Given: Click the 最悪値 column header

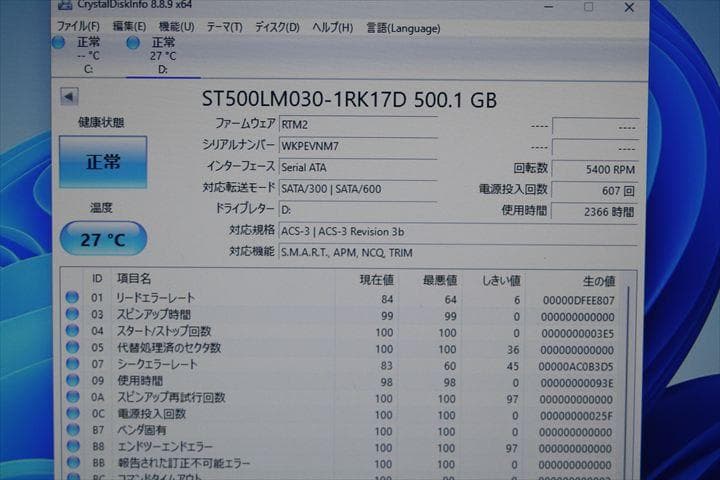Looking at the screenshot, I should tap(439, 280).
